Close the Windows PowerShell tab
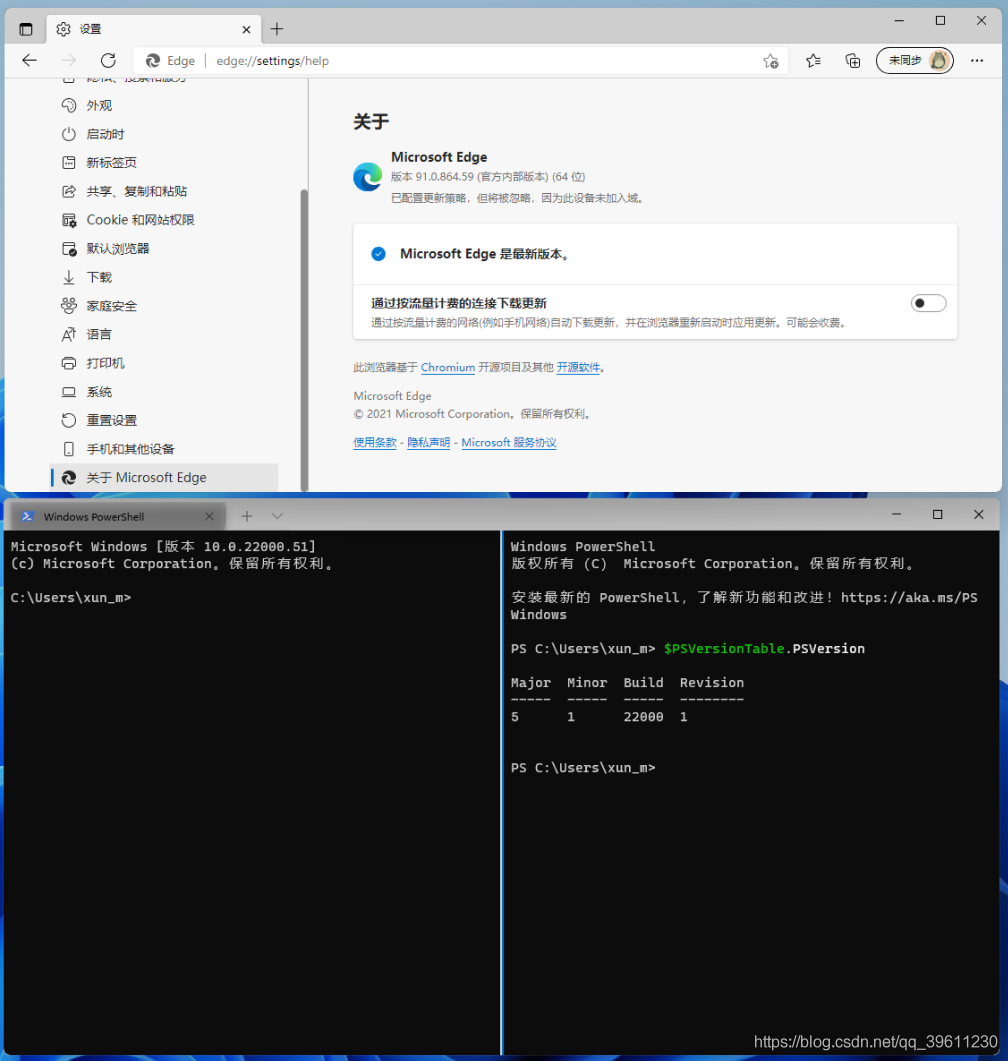 click(209, 516)
